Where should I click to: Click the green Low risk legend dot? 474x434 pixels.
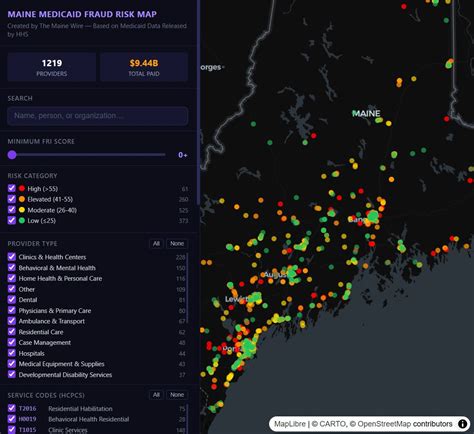[x=22, y=220]
